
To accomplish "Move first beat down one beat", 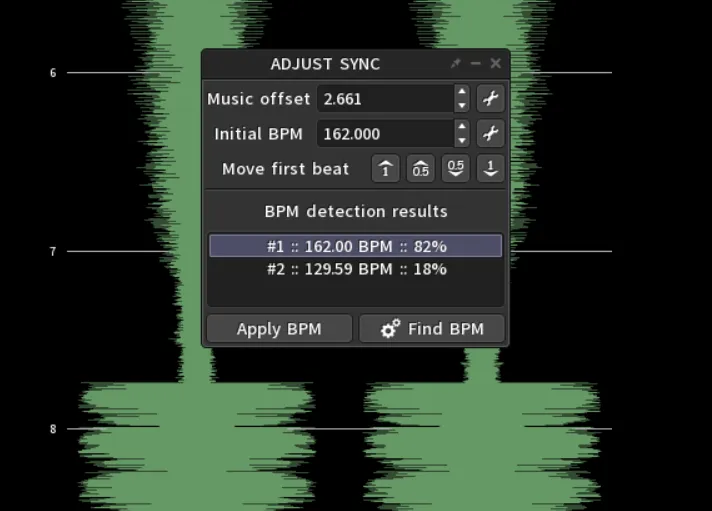I will pos(490,169).
